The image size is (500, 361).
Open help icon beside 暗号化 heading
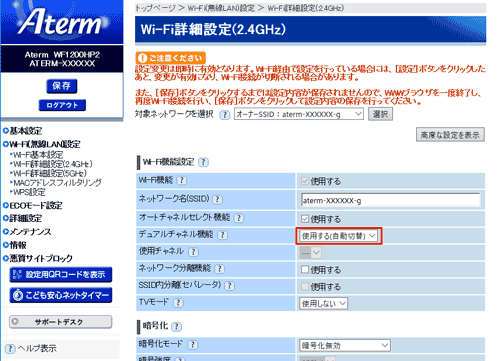(176, 327)
